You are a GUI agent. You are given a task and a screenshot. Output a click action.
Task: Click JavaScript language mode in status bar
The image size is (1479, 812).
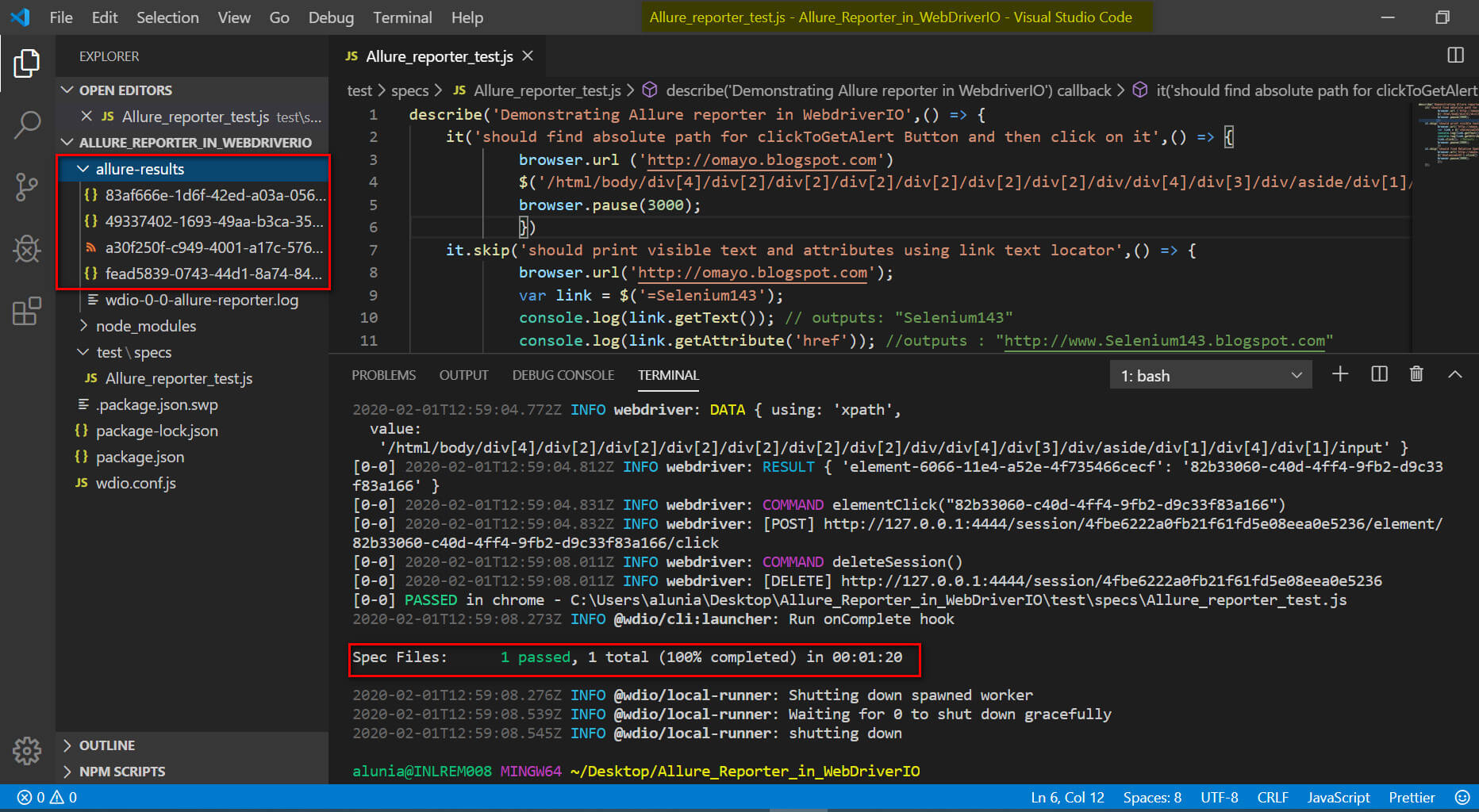(x=1339, y=797)
